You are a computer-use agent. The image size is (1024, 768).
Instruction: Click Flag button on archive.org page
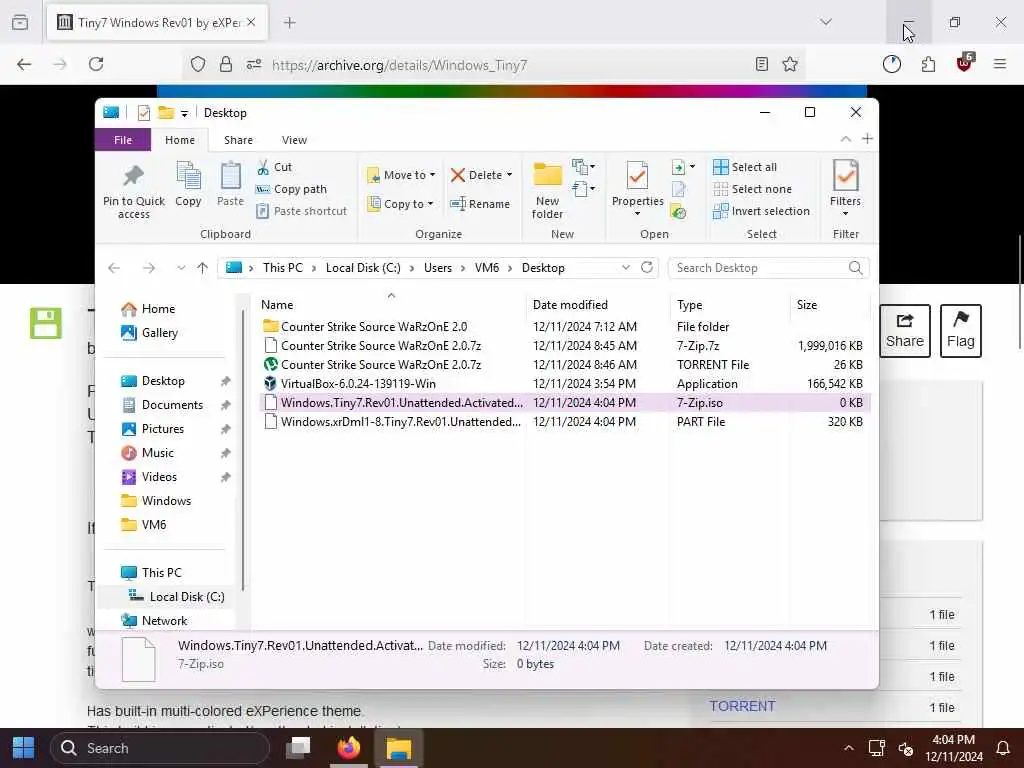click(961, 330)
